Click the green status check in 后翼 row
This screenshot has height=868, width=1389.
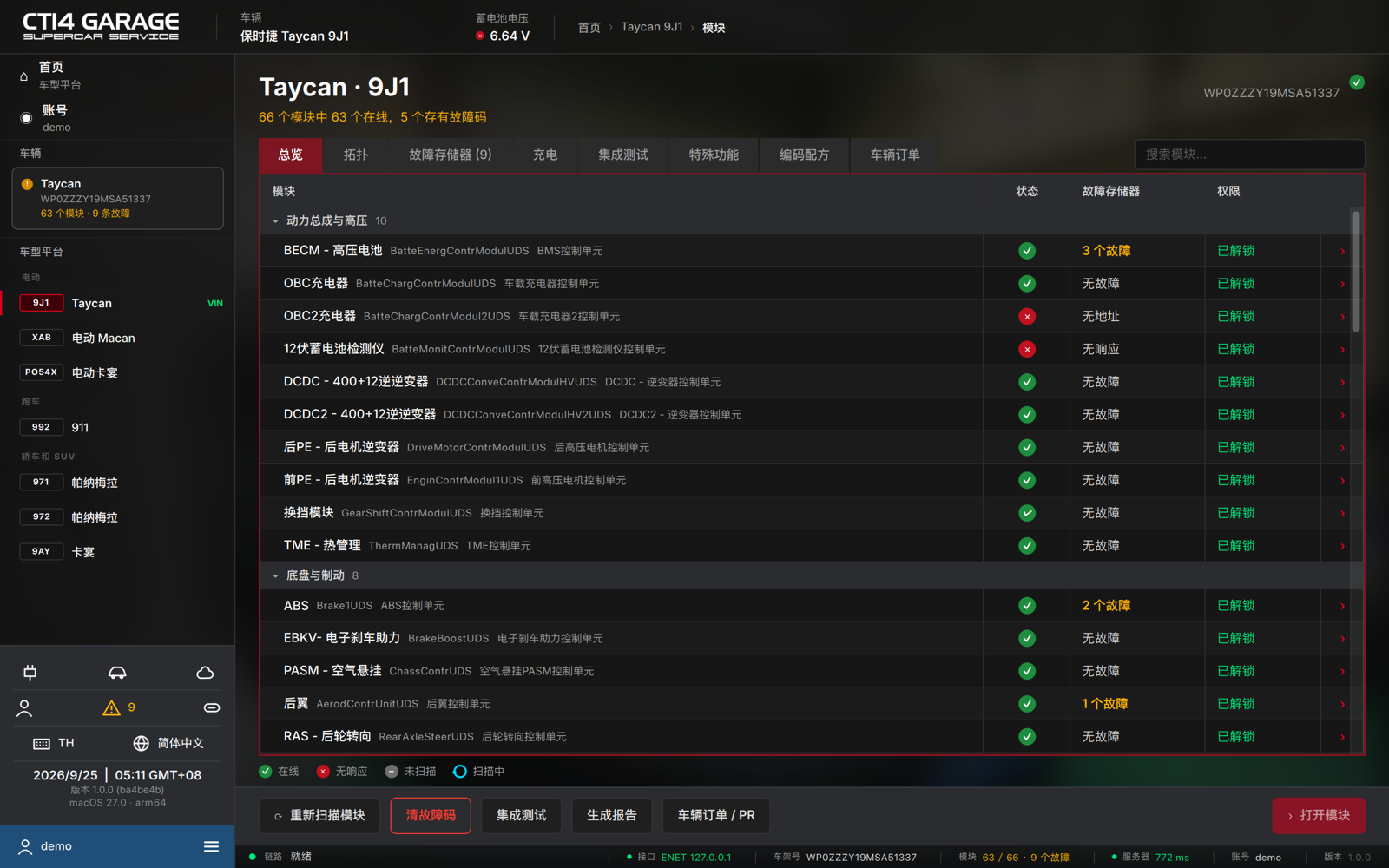point(1027,704)
